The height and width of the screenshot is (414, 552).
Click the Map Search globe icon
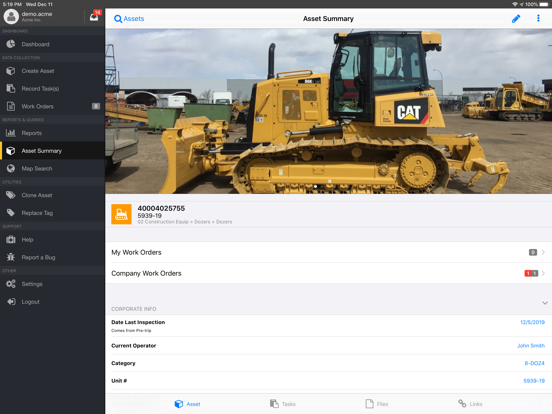pyautogui.click(x=11, y=169)
